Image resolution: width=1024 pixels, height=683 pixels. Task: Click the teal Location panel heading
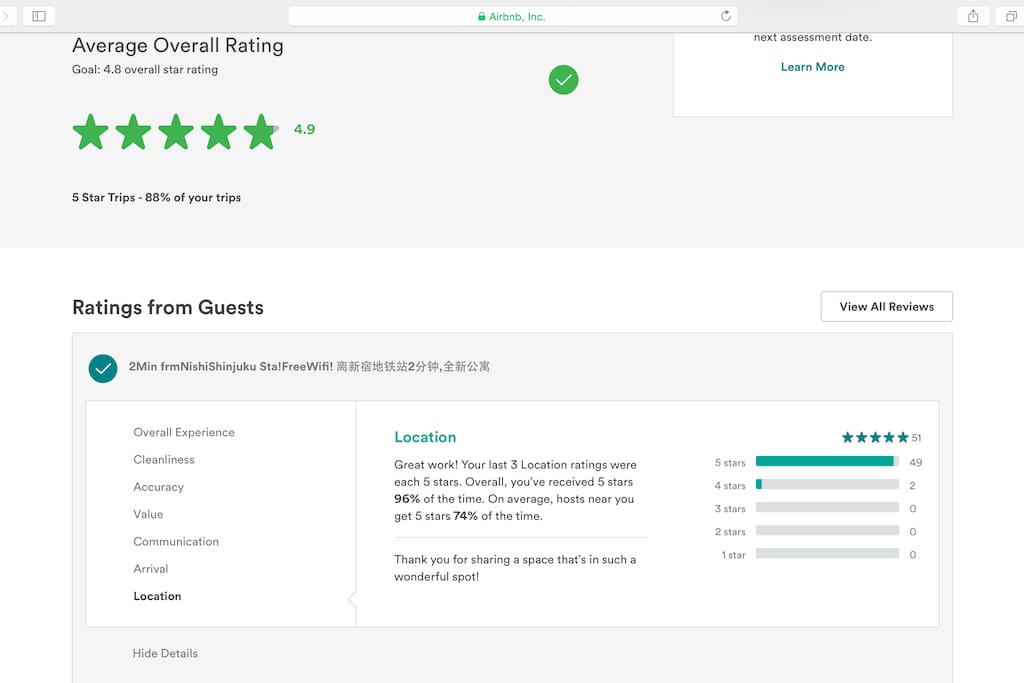[x=425, y=437]
